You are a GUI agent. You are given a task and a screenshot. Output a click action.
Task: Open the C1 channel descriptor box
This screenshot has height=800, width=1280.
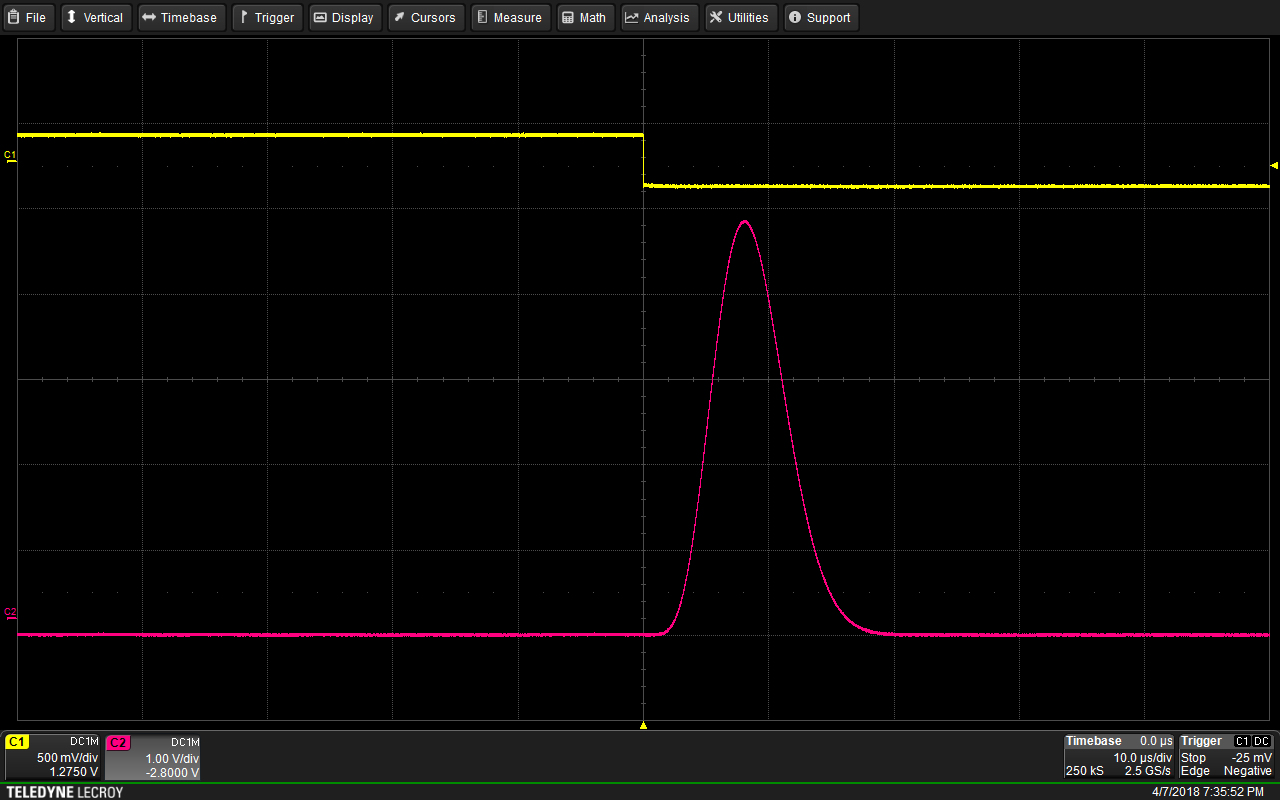[x=53, y=756]
